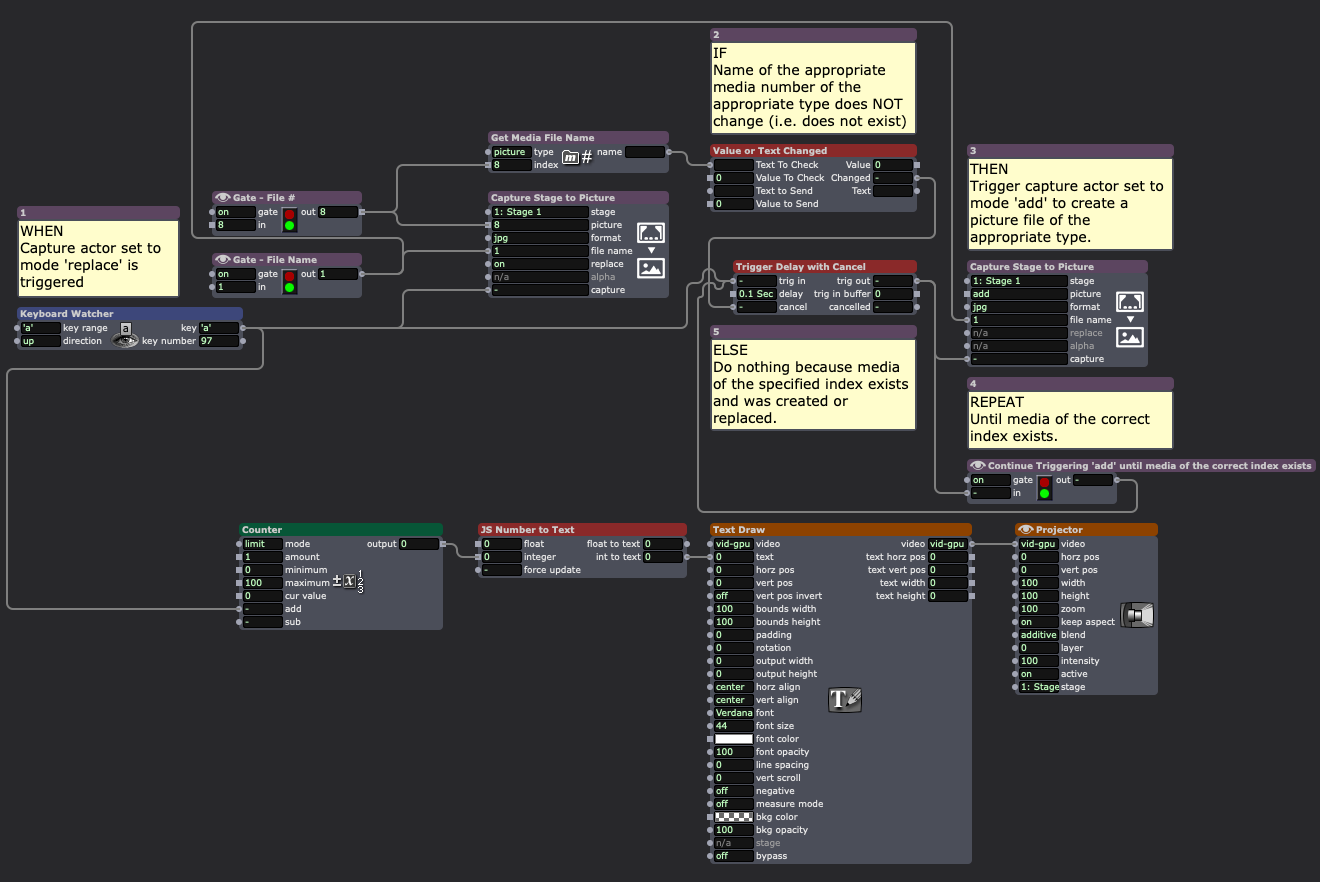Click the Counter actor plus-minus icon
Viewport: 1320px width, 882px height.
[348, 581]
